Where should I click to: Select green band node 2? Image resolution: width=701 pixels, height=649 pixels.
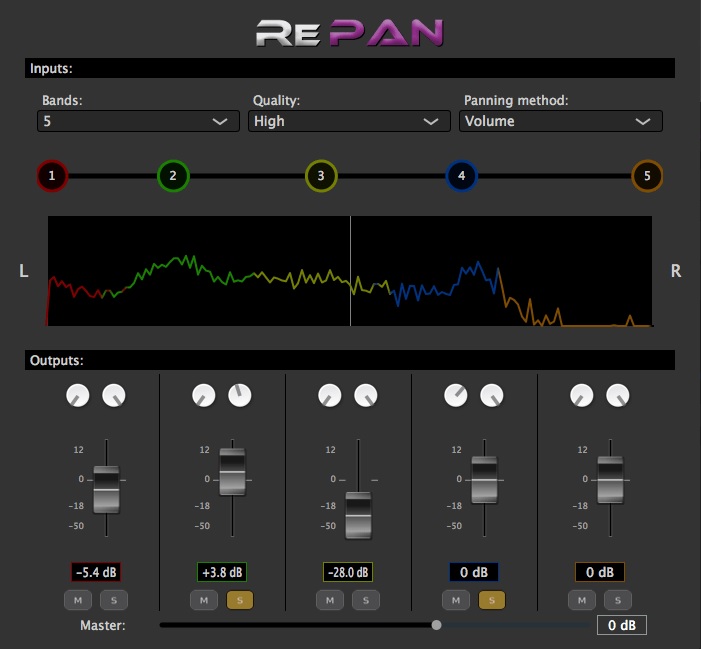[x=173, y=176]
